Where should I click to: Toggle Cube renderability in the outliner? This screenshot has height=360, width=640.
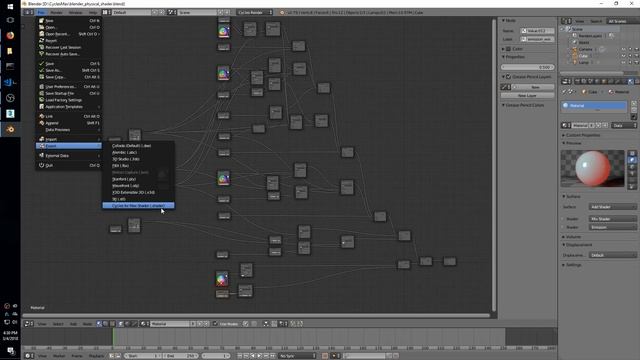636,56
